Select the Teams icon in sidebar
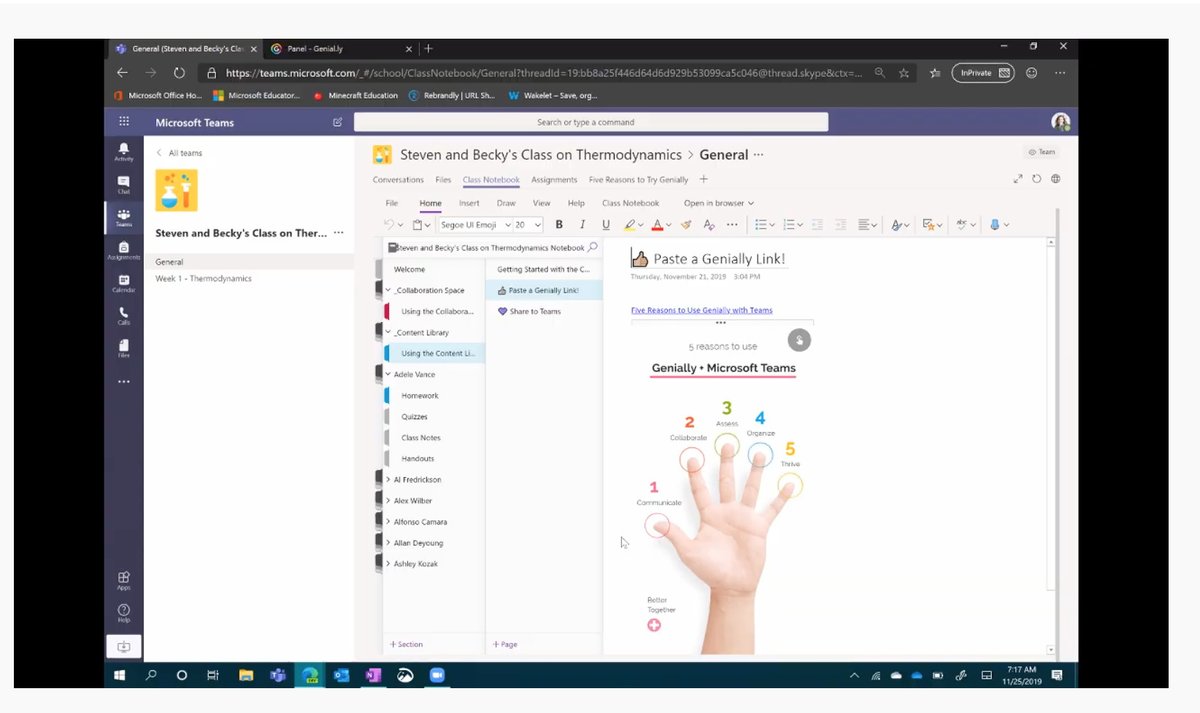This screenshot has height=713, width=1200. pyautogui.click(x=124, y=217)
